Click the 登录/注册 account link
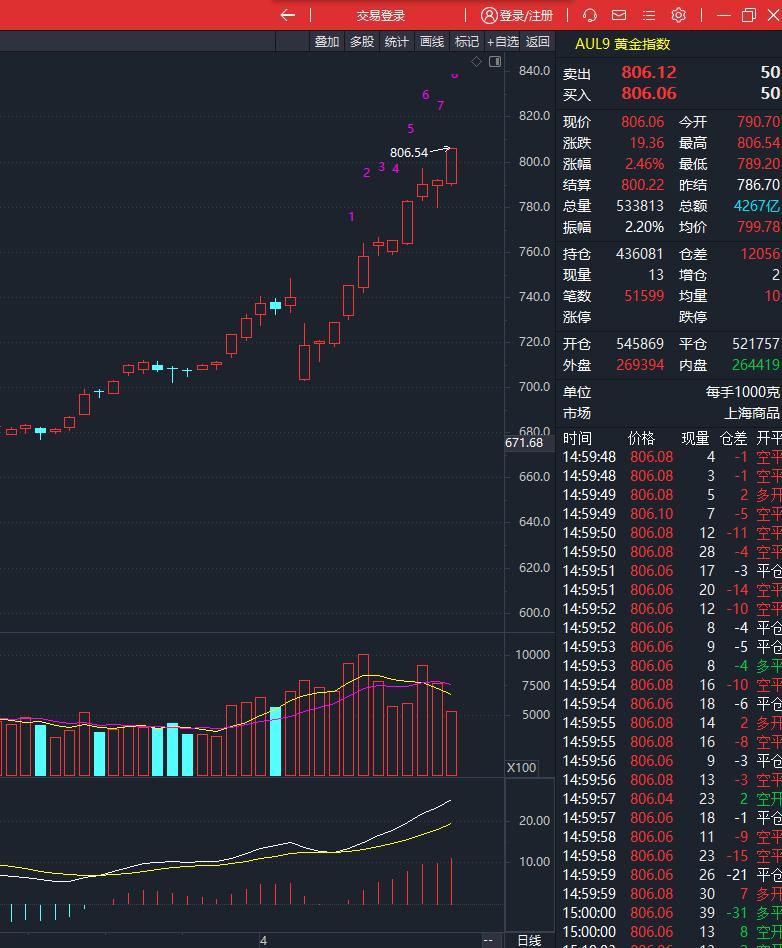This screenshot has height=948, width=782. pyautogui.click(x=517, y=15)
